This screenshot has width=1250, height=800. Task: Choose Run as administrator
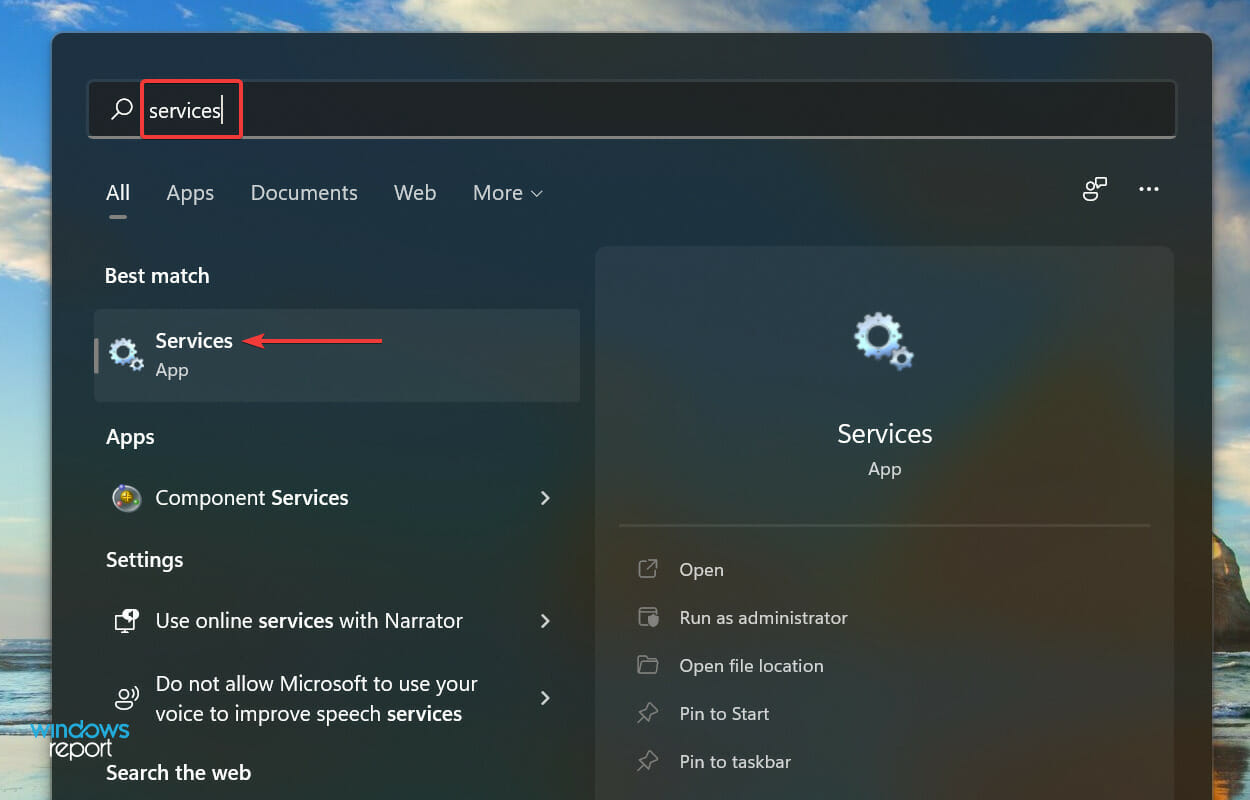click(x=763, y=618)
